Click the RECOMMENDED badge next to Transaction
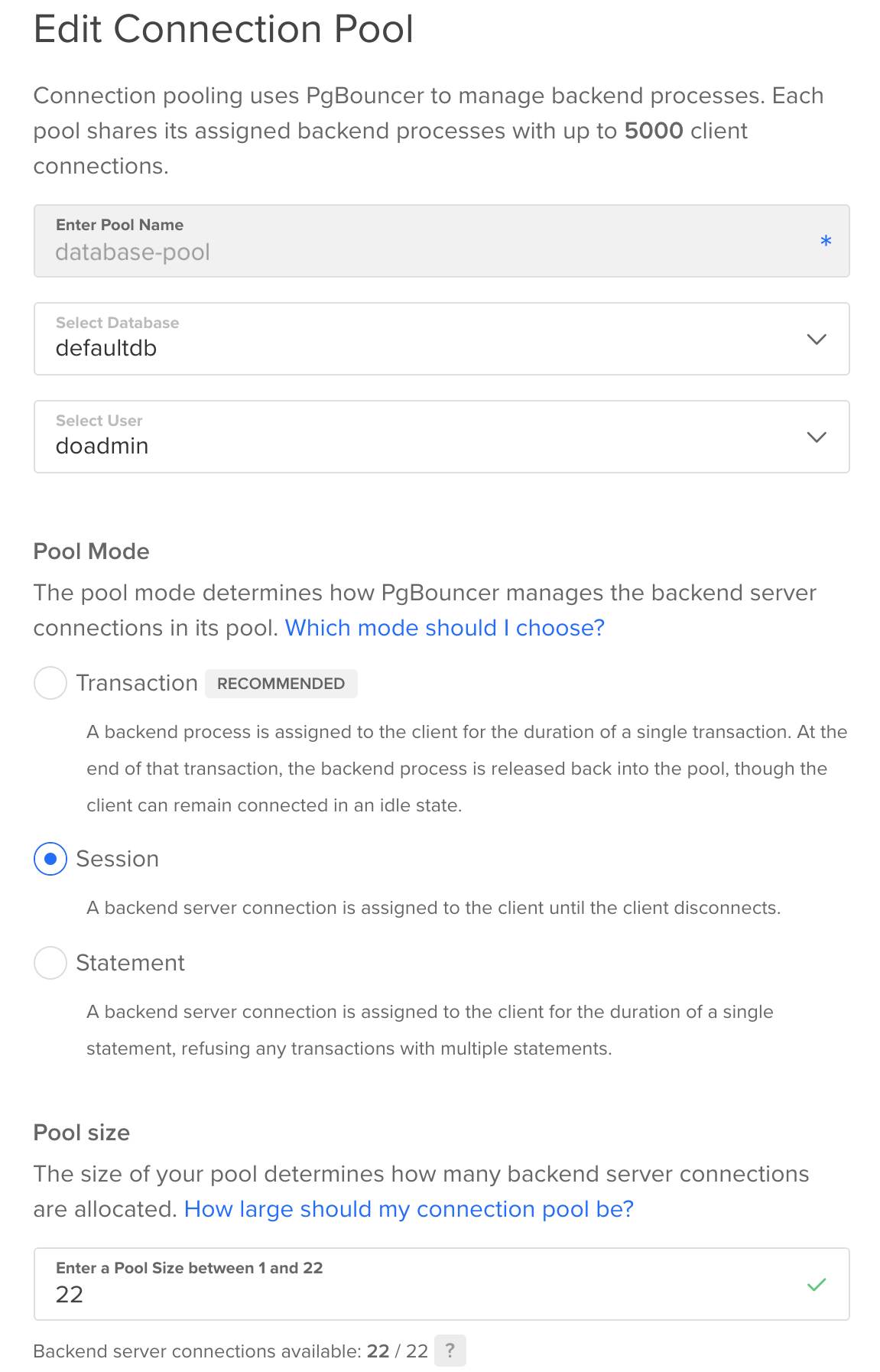The image size is (880, 1372). (x=281, y=683)
